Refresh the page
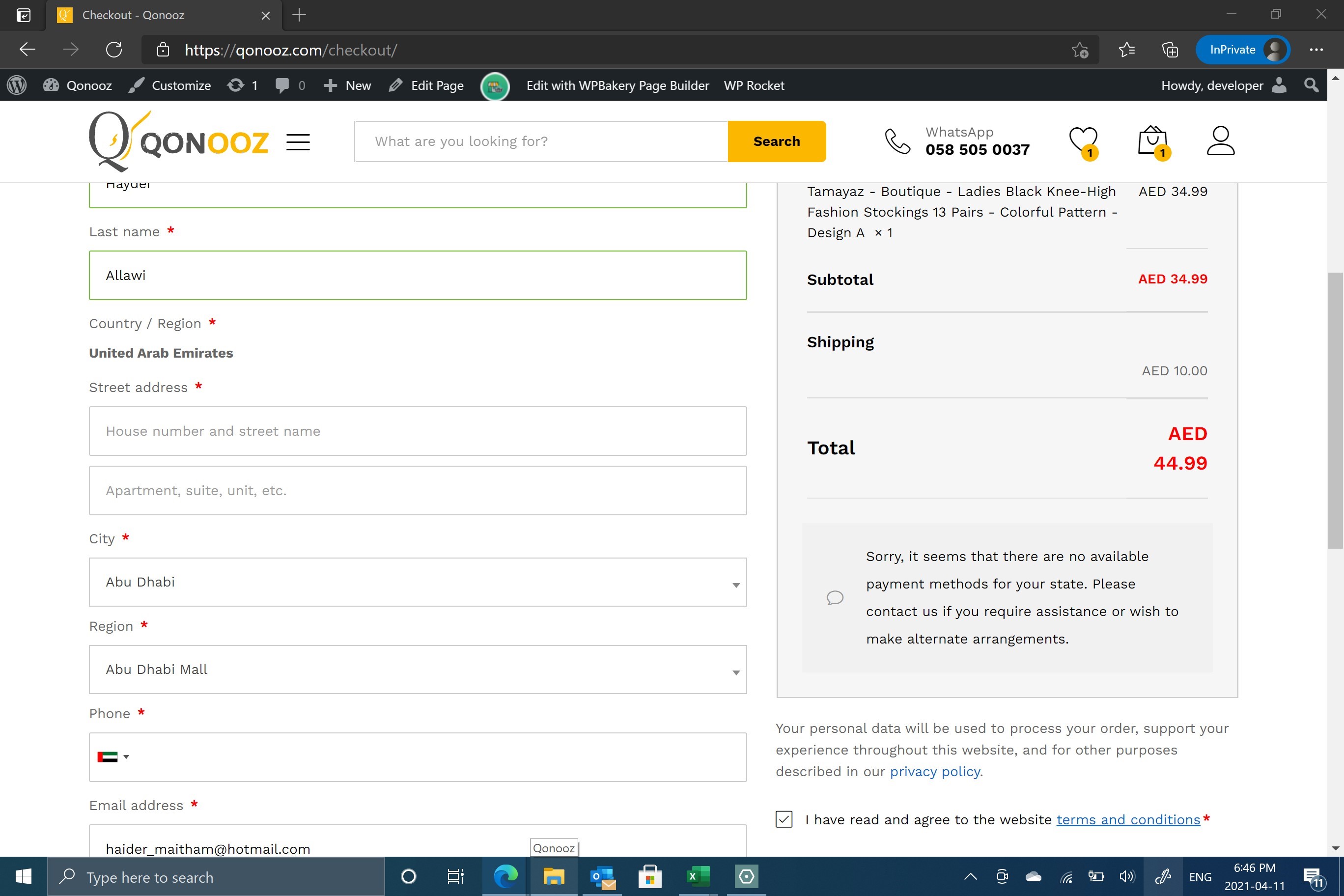 point(113,50)
